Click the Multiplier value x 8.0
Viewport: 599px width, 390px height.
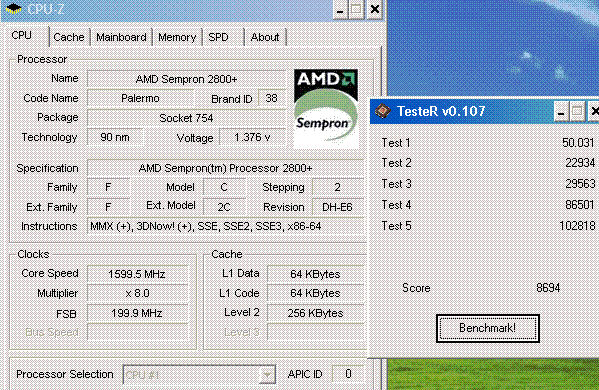point(138,293)
